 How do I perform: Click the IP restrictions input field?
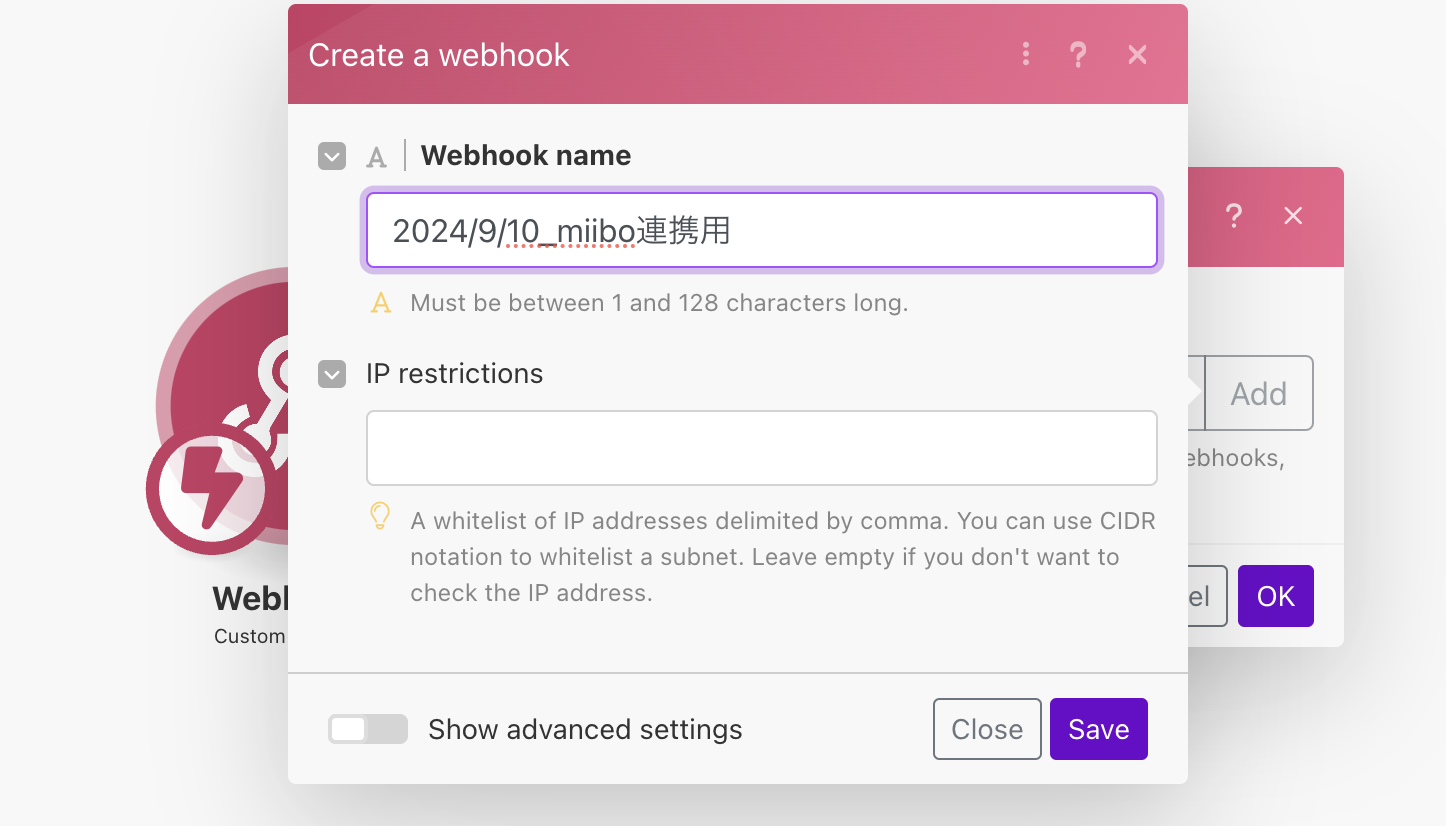[762, 448]
